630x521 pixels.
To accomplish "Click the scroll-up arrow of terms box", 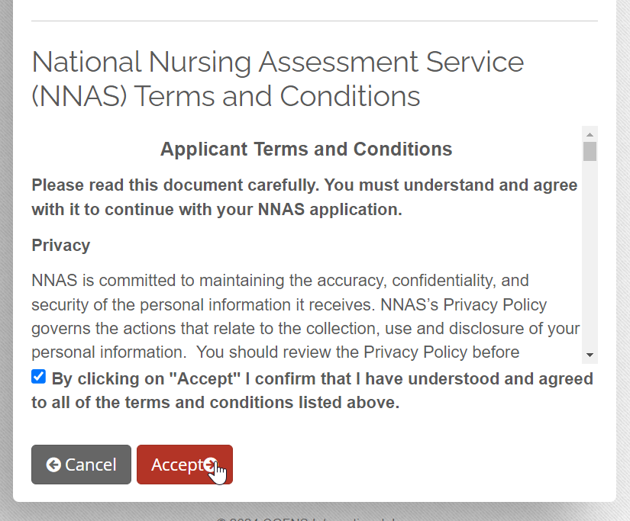I will tap(590, 134).
